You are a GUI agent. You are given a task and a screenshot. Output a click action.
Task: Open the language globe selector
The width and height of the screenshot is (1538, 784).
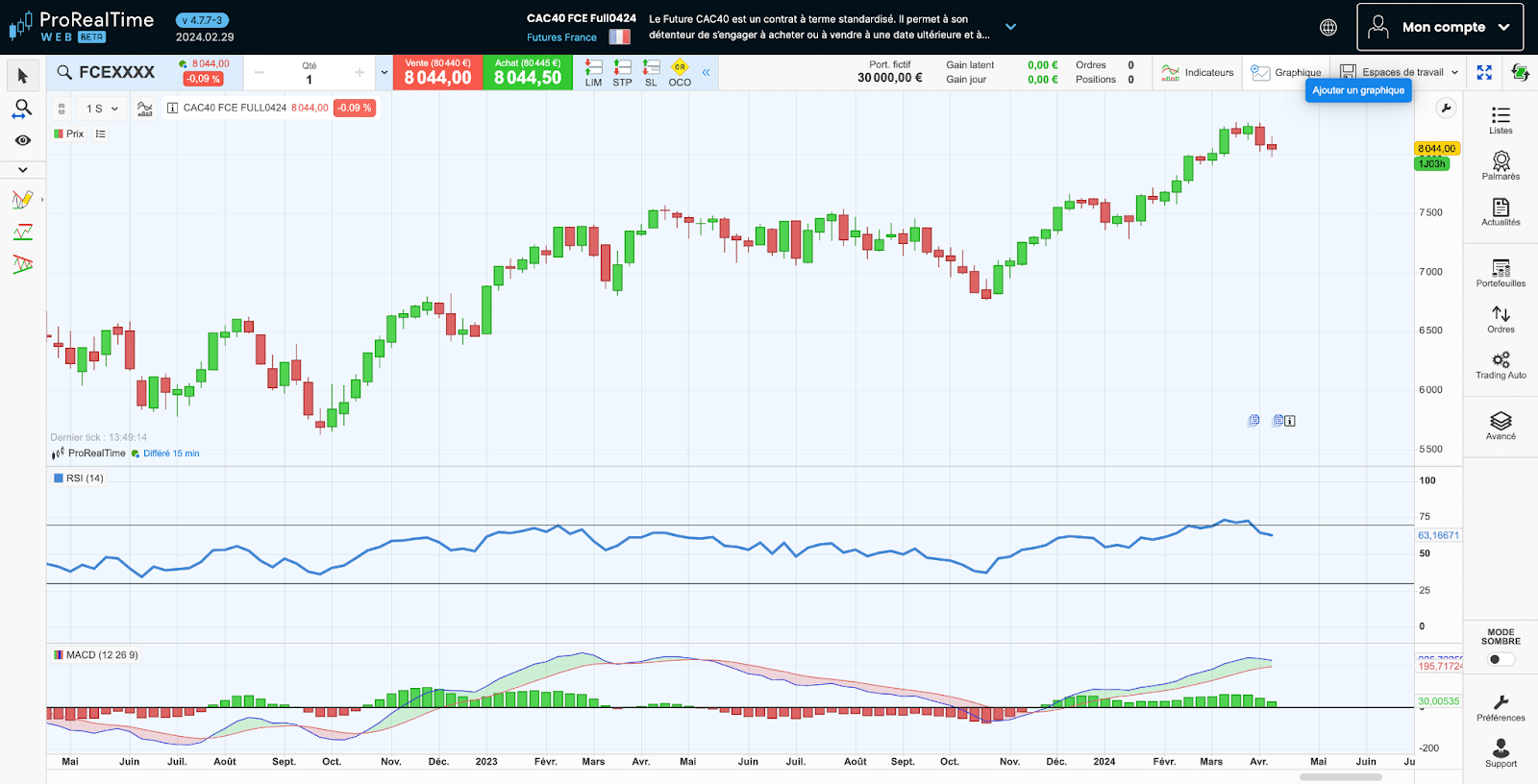pyautogui.click(x=1328, y=28)
